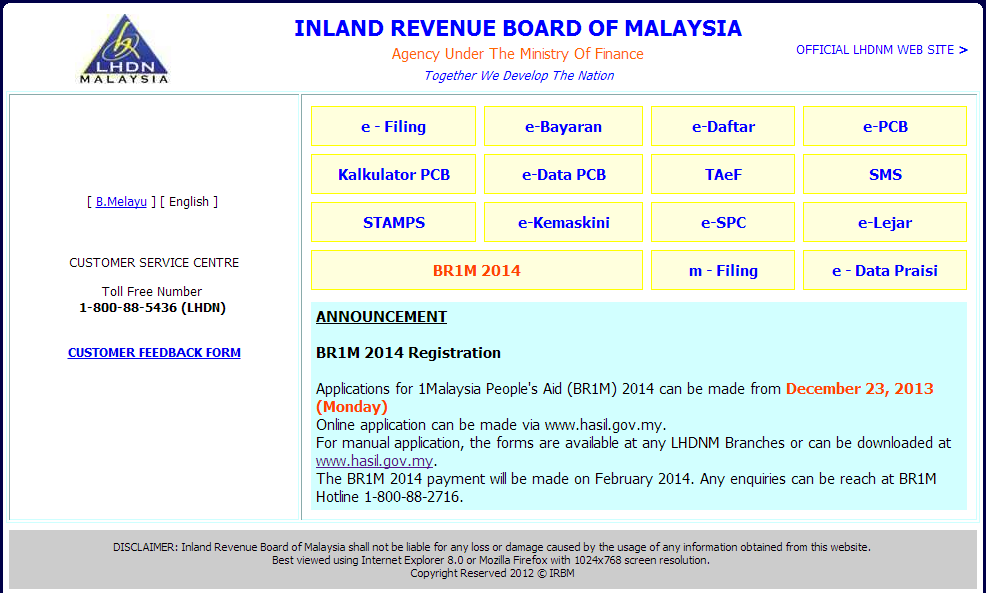
Task: Follow the www.hasil.gov.my hyperlink in announcement
Action: point(374,461)
